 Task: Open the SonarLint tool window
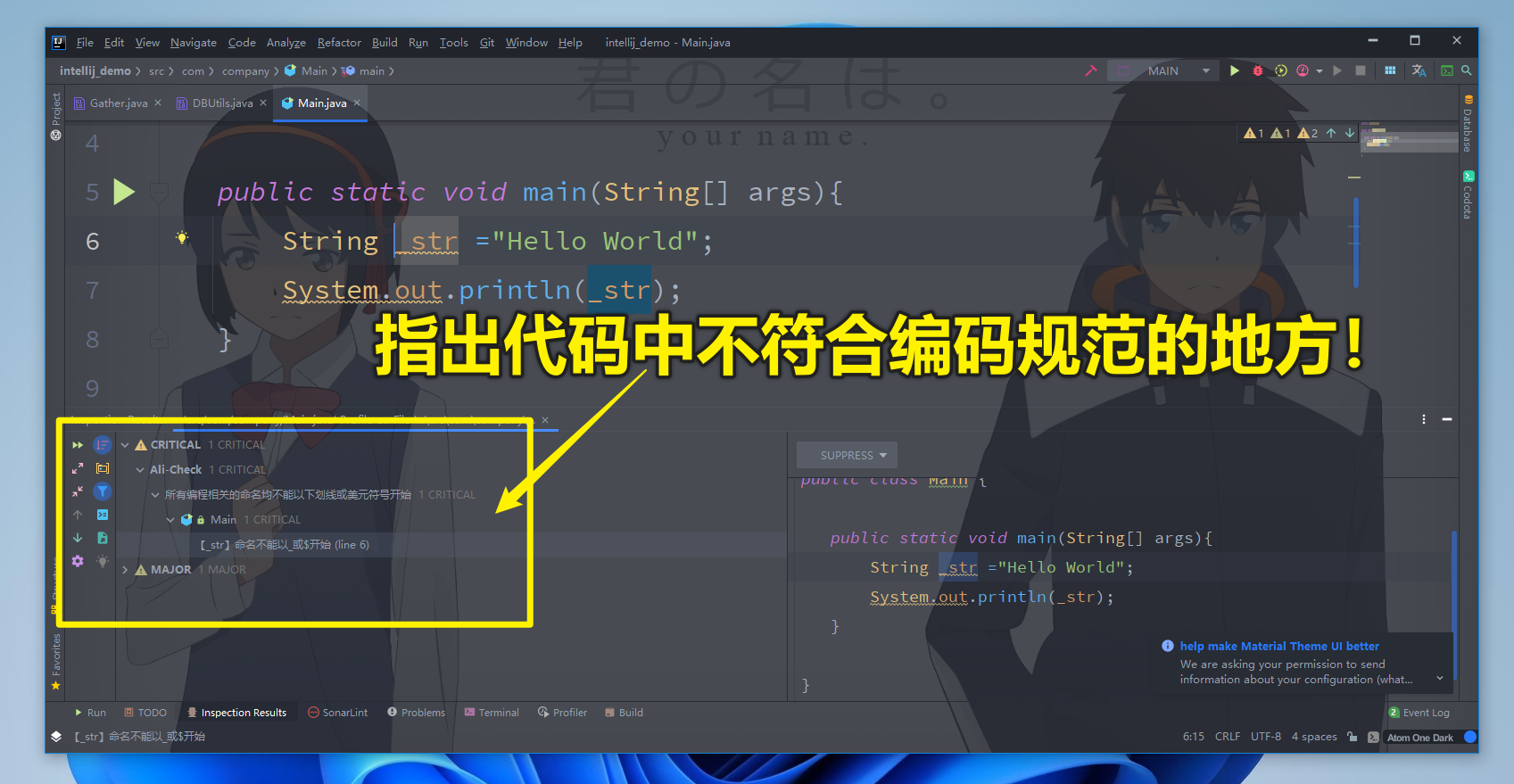point(337,713)
